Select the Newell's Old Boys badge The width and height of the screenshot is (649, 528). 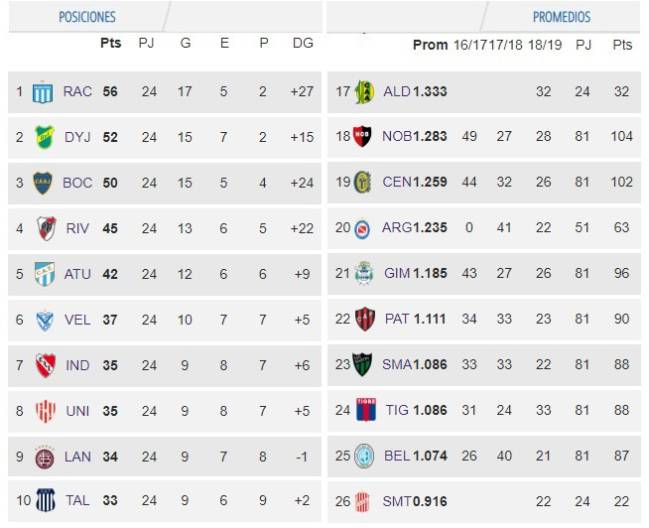point(362,136)
